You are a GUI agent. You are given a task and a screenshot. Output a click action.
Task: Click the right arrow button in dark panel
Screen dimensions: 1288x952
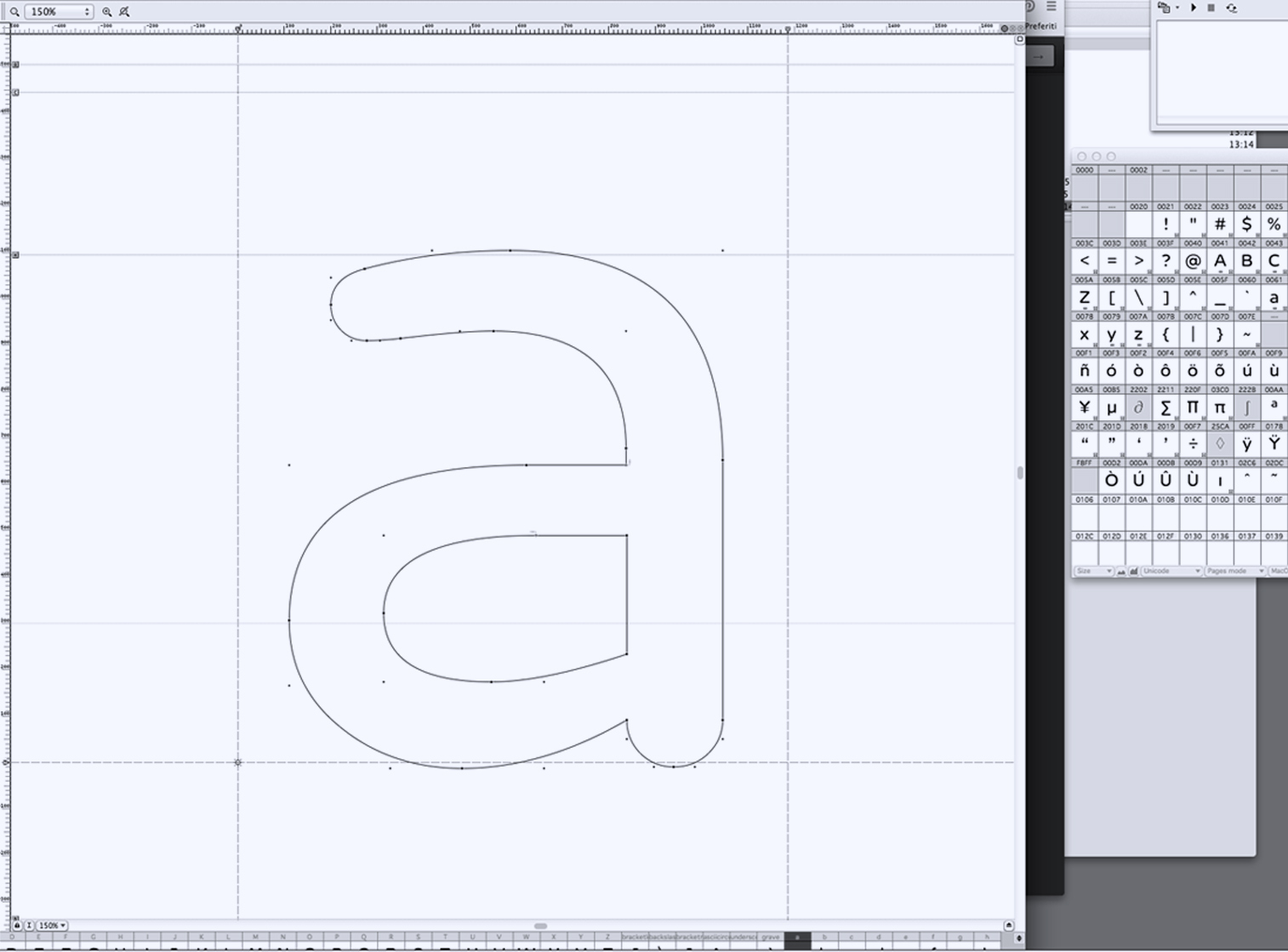[1039, 56]
